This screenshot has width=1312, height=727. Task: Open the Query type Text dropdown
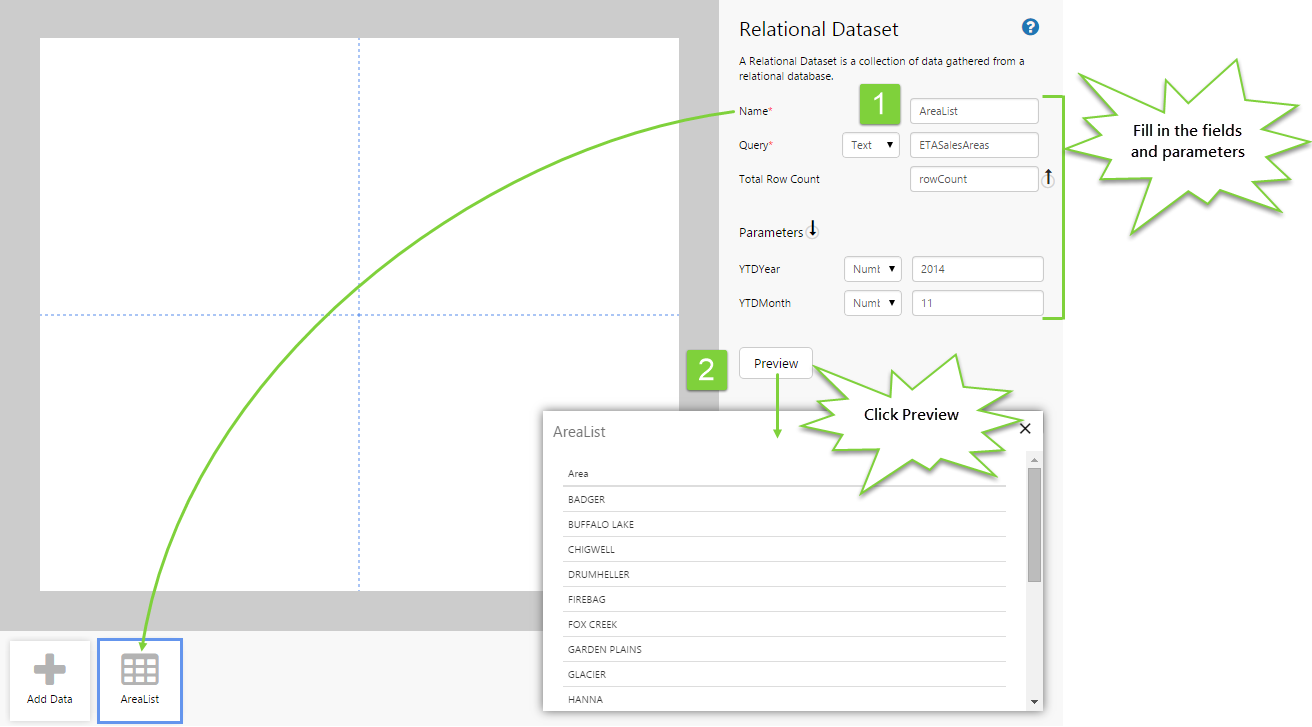point(870,145)
